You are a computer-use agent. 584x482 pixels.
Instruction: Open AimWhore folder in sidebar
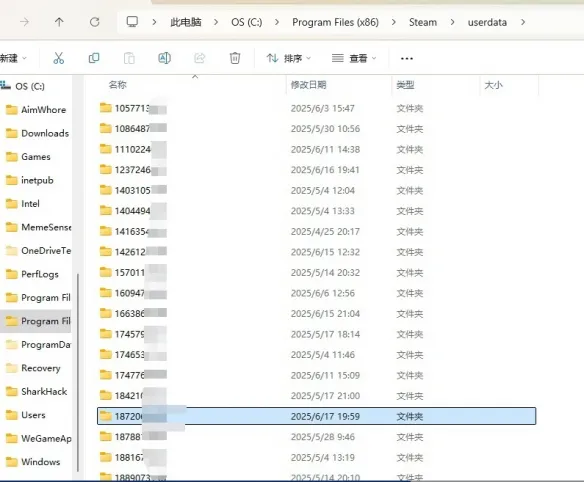point(36,110)
